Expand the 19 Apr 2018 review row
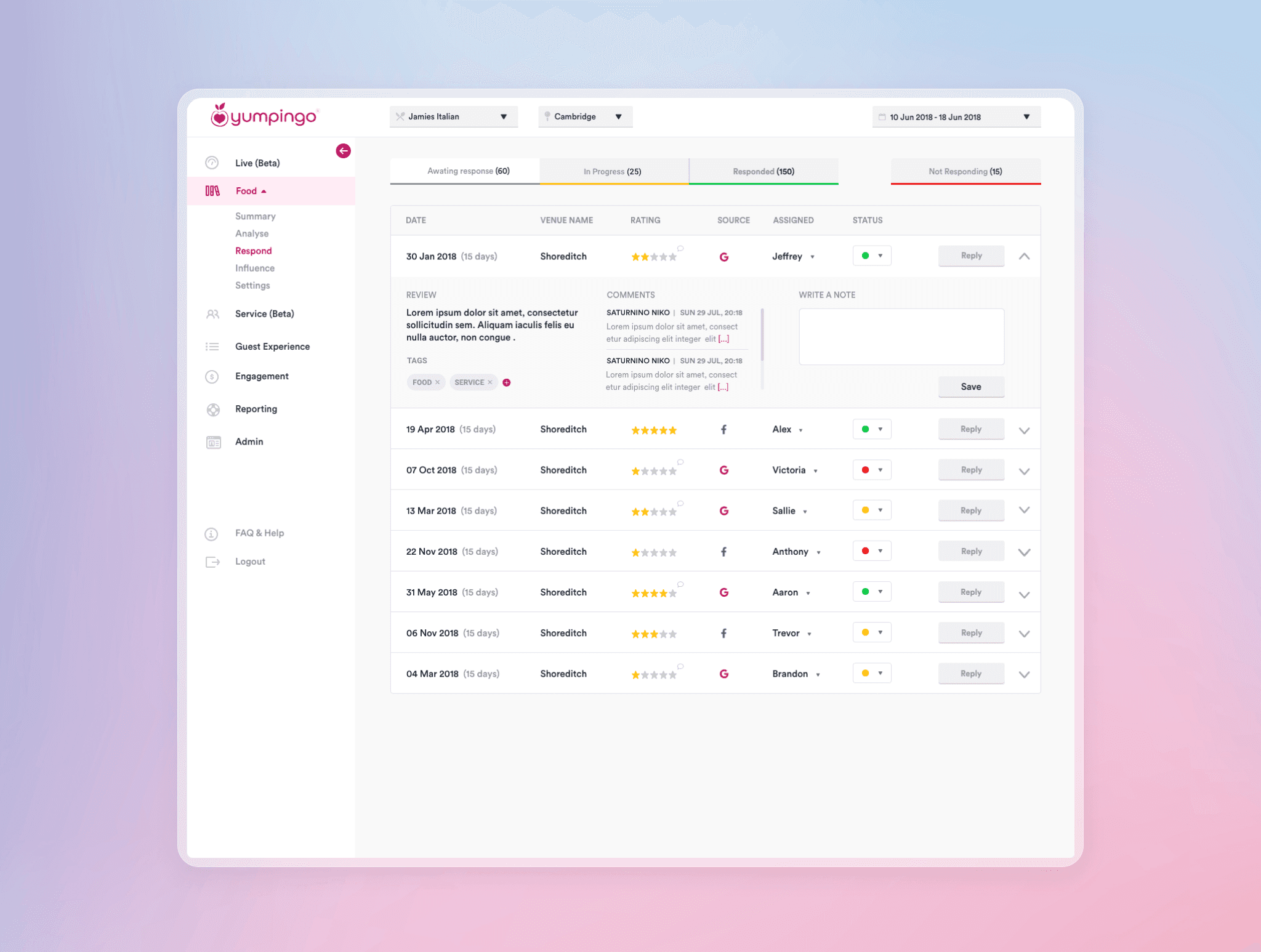 point(1024,430)
